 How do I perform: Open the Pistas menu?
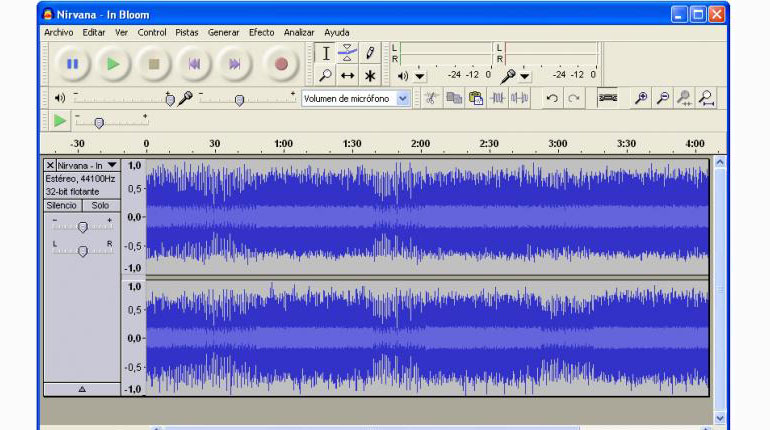[187, 32]
